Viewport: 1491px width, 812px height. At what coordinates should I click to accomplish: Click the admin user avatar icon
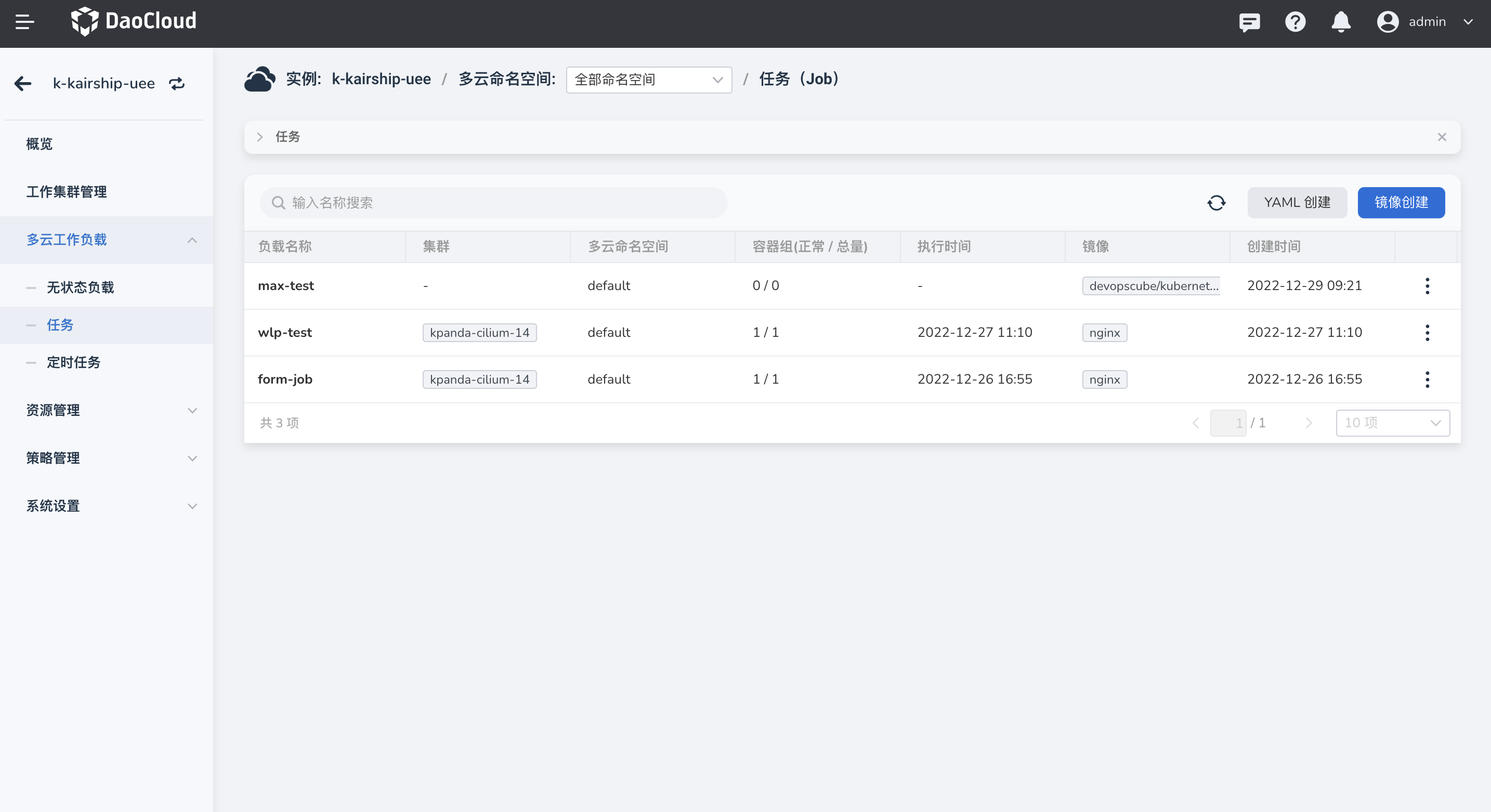1388,22
